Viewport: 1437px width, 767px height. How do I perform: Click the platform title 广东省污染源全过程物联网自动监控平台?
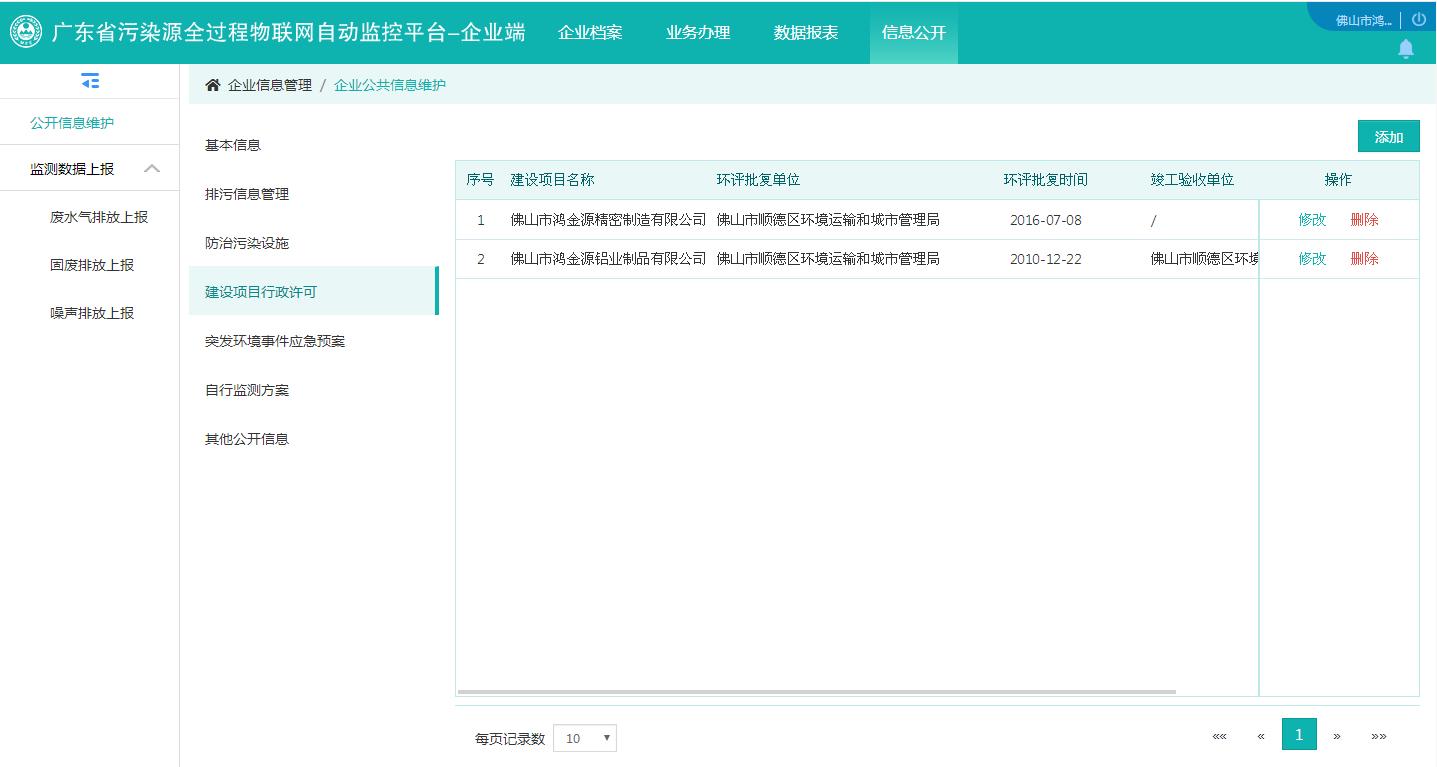288,32
